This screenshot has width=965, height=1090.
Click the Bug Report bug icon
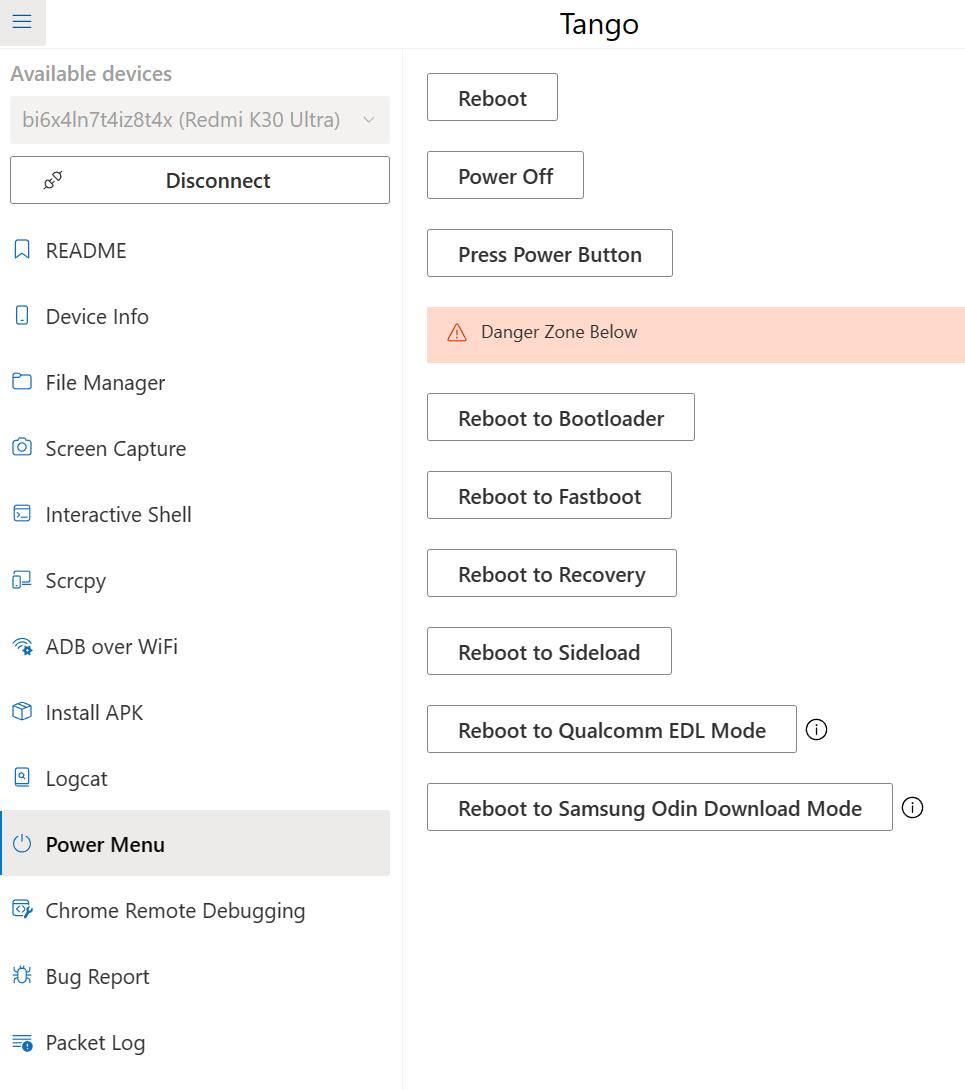[x=22, y=976]
